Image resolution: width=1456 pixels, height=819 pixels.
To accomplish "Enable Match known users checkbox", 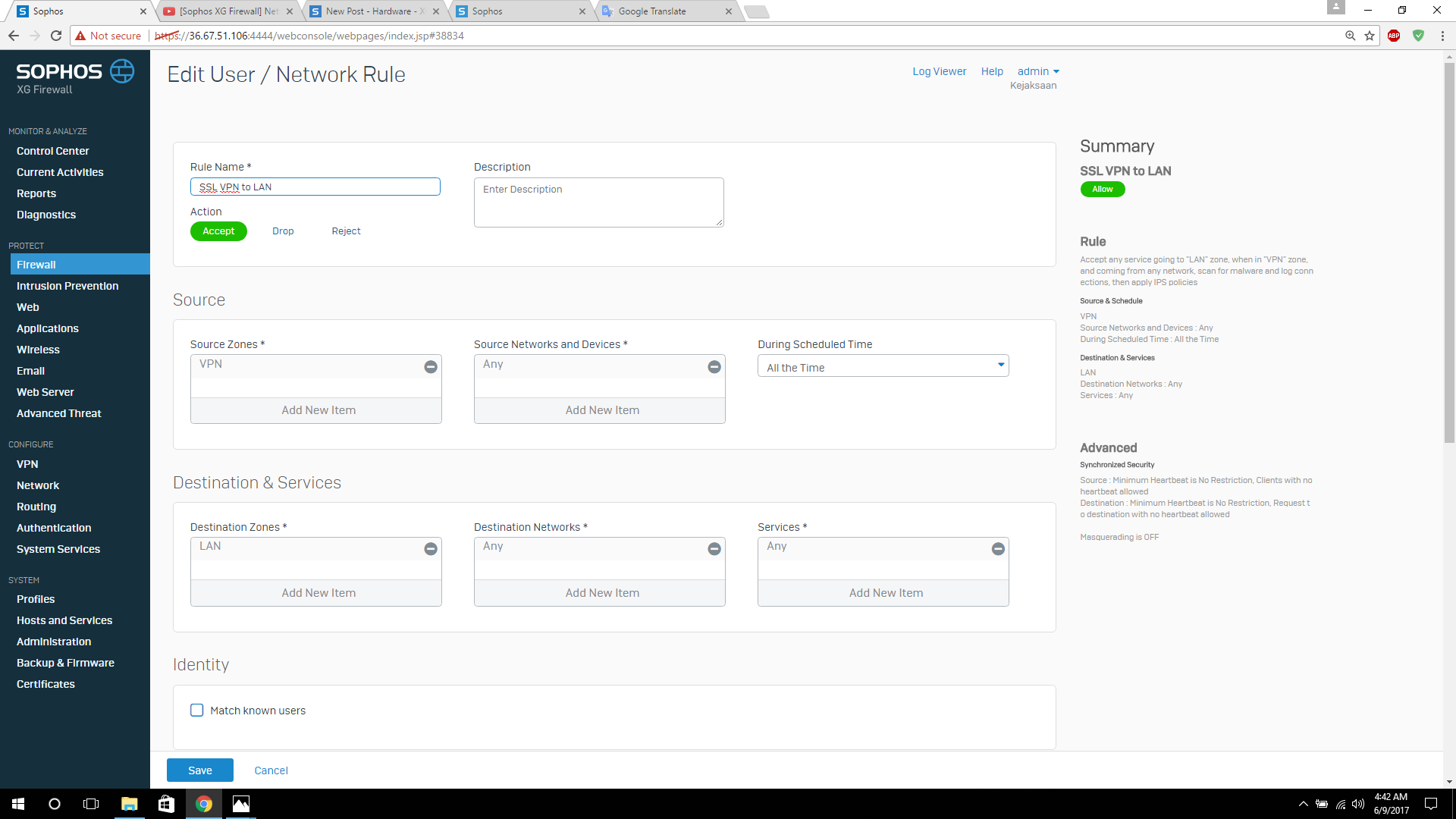I will pos(197,711).
